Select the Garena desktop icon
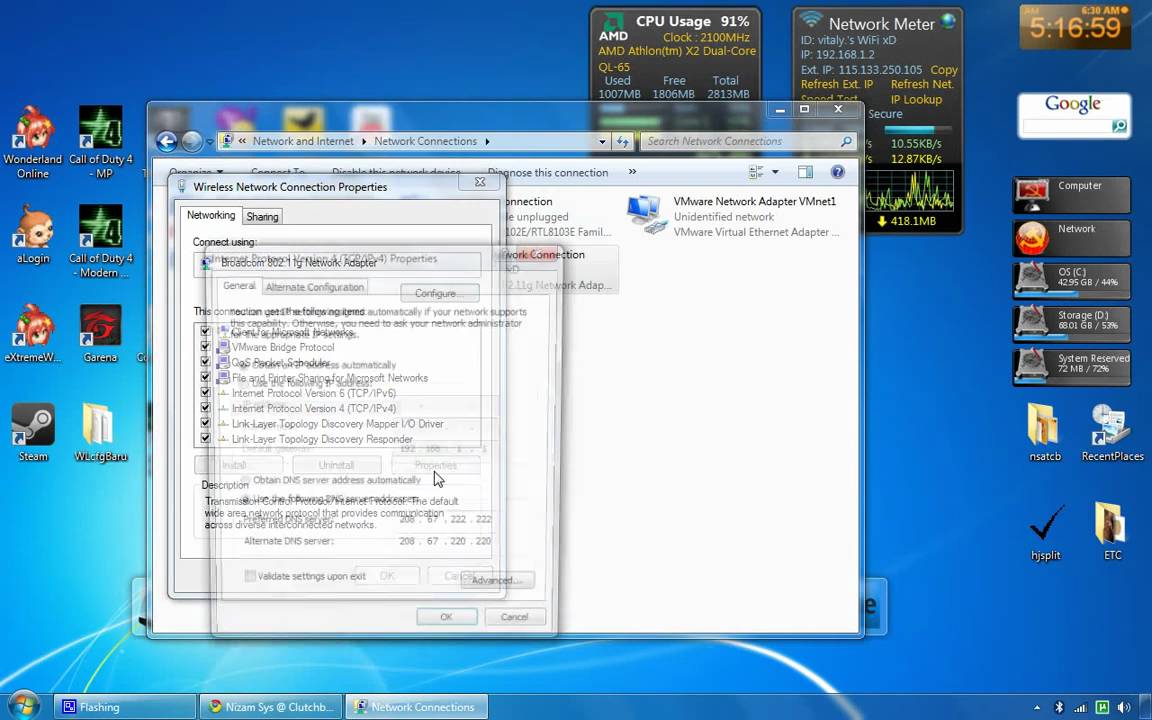 tap(101, 334)
